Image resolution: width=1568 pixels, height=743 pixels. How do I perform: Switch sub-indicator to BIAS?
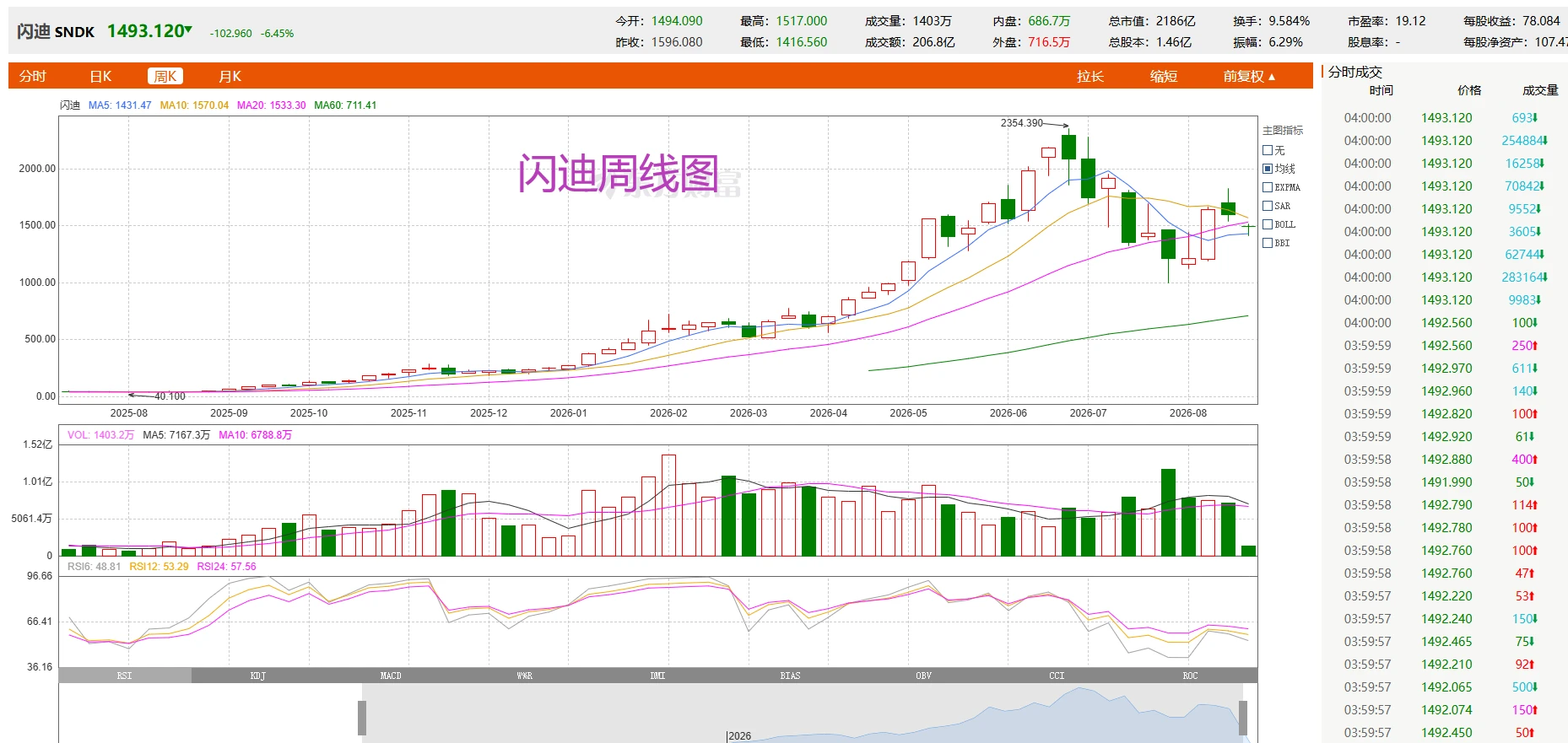(x=791, y=676)
